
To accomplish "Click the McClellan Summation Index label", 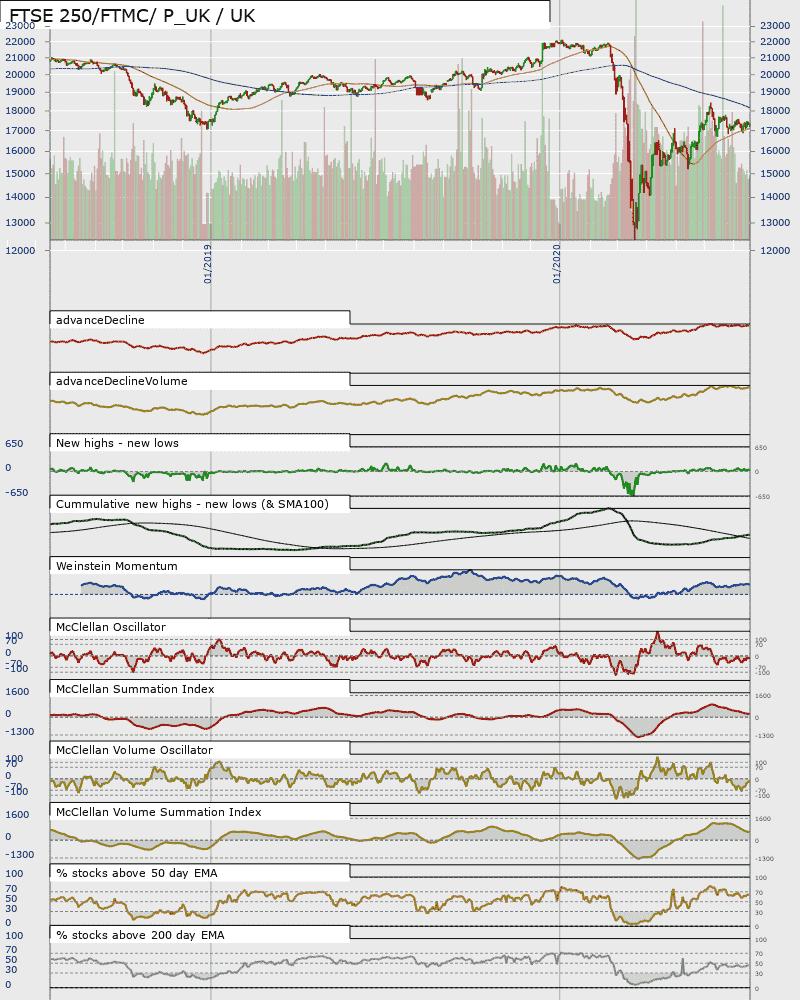I will pos(135,689).
